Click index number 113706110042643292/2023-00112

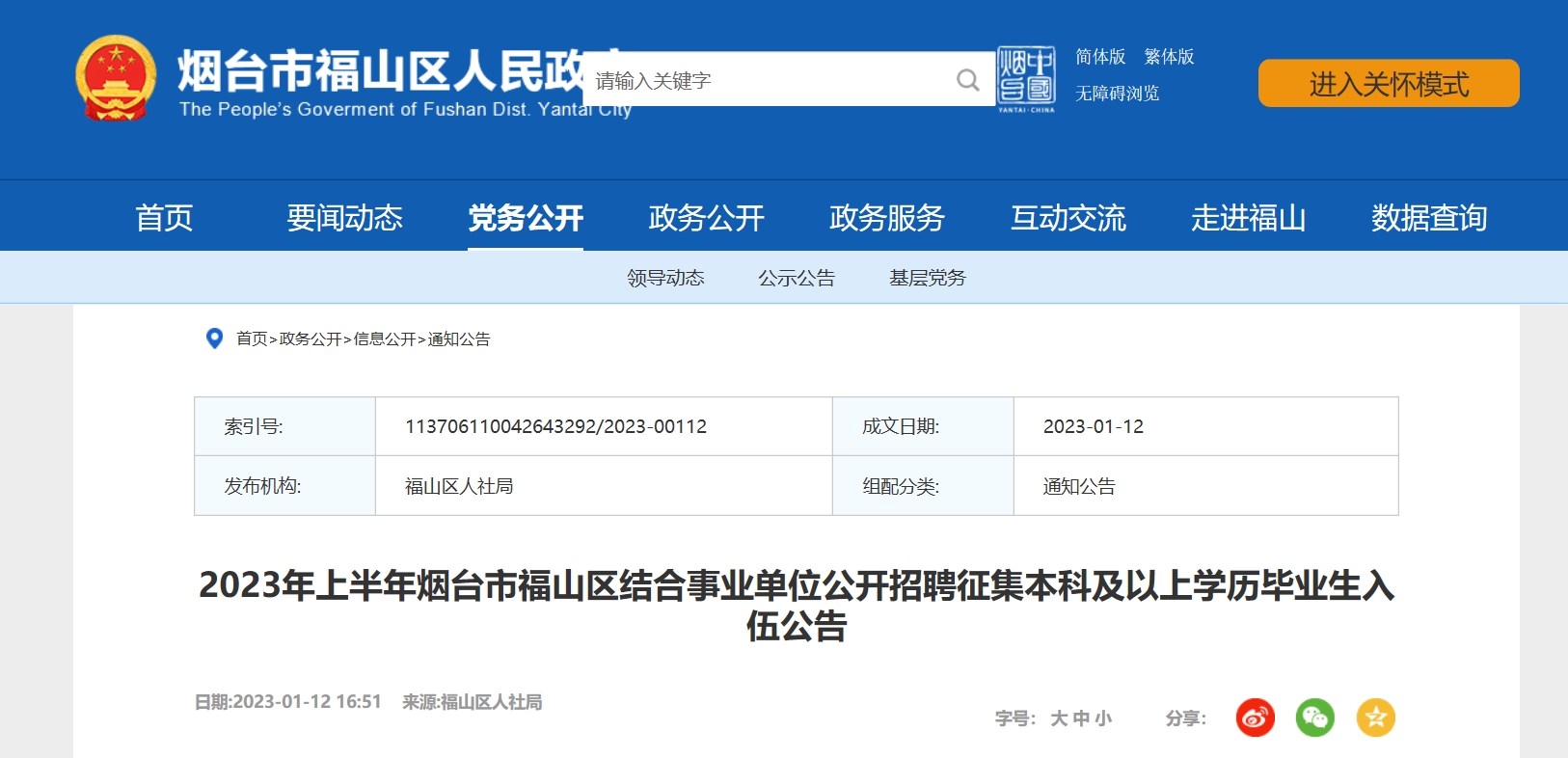556,426
